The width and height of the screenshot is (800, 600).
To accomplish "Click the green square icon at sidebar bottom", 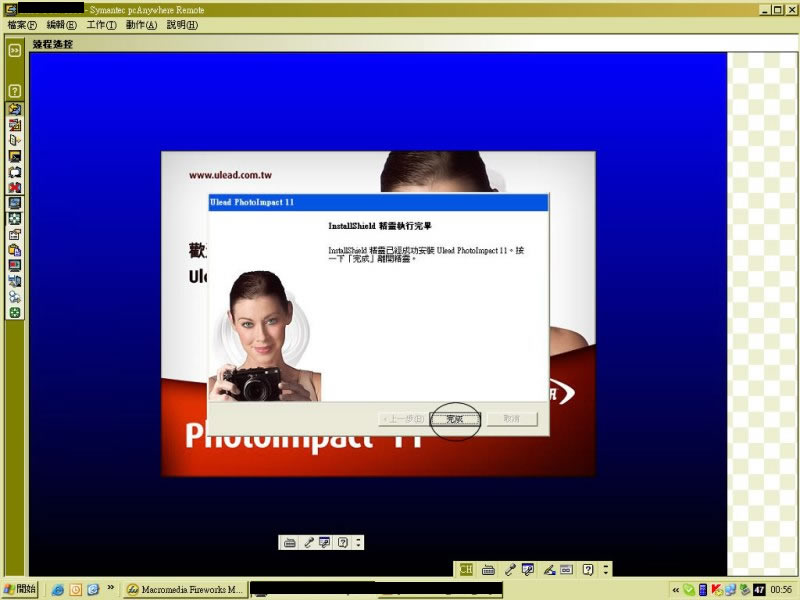I will coord(15,312).
